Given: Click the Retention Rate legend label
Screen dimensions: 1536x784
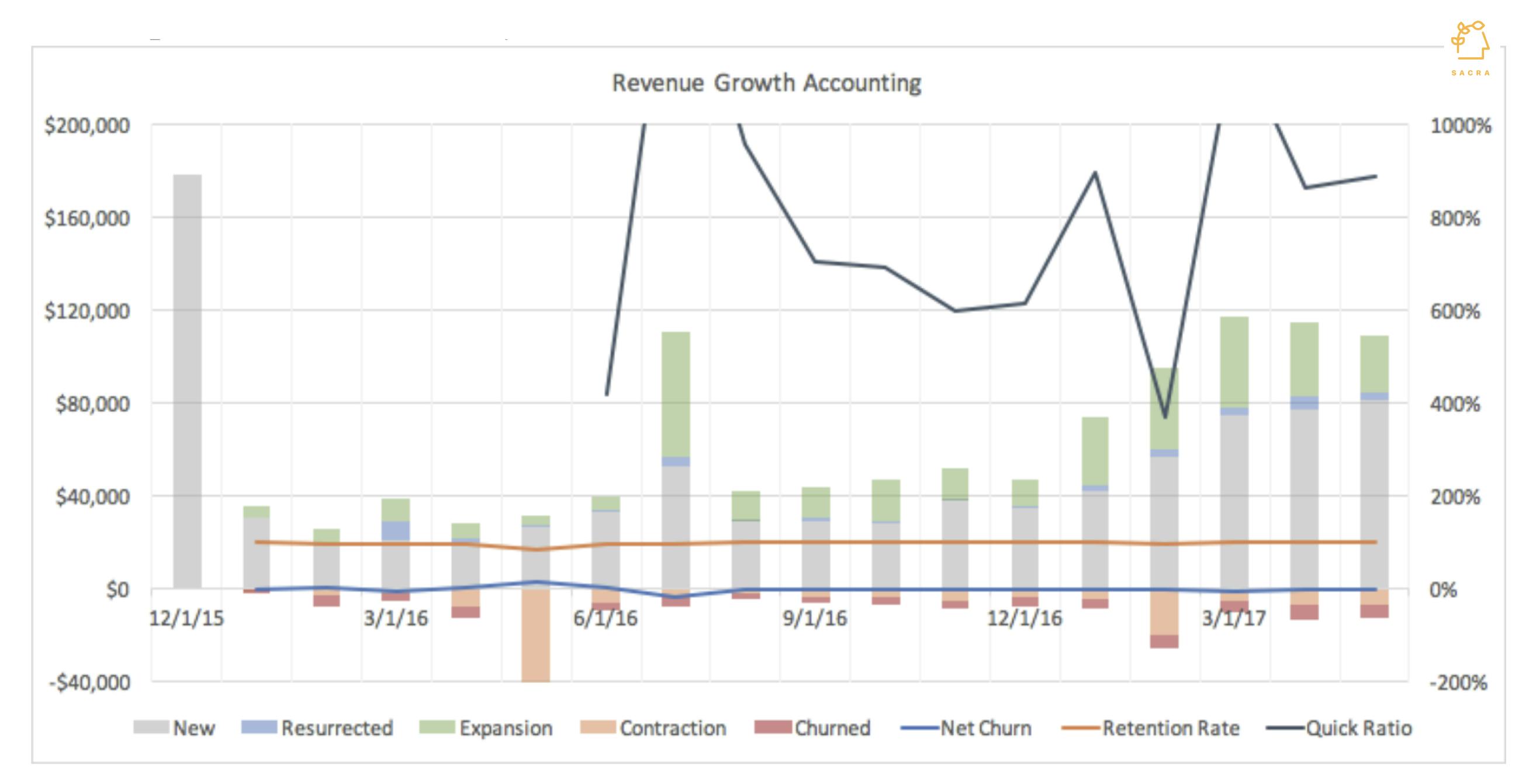Looking at the screenshot, I should pos(1171,728).
